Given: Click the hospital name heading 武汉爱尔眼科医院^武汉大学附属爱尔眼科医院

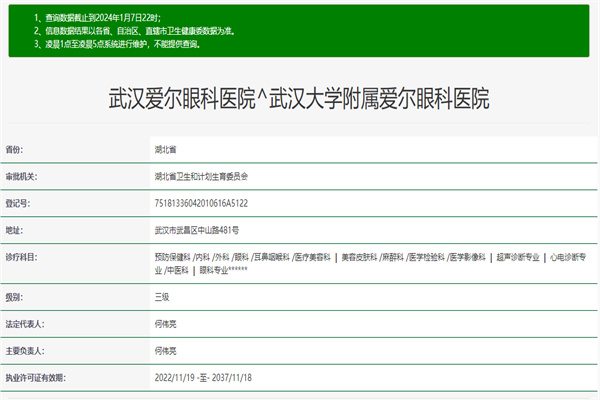Looking at the screenshot, I should click(x=299, y=98).
